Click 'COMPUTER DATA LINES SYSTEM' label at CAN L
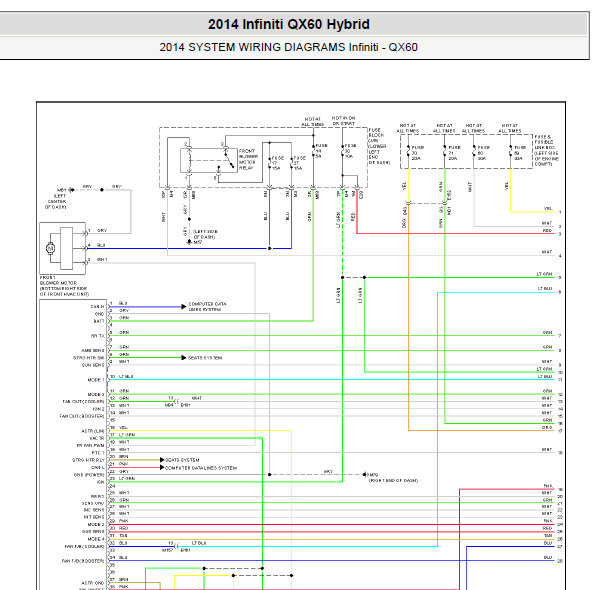Screen dimensions: 594x590 click(x=201, y=468)
